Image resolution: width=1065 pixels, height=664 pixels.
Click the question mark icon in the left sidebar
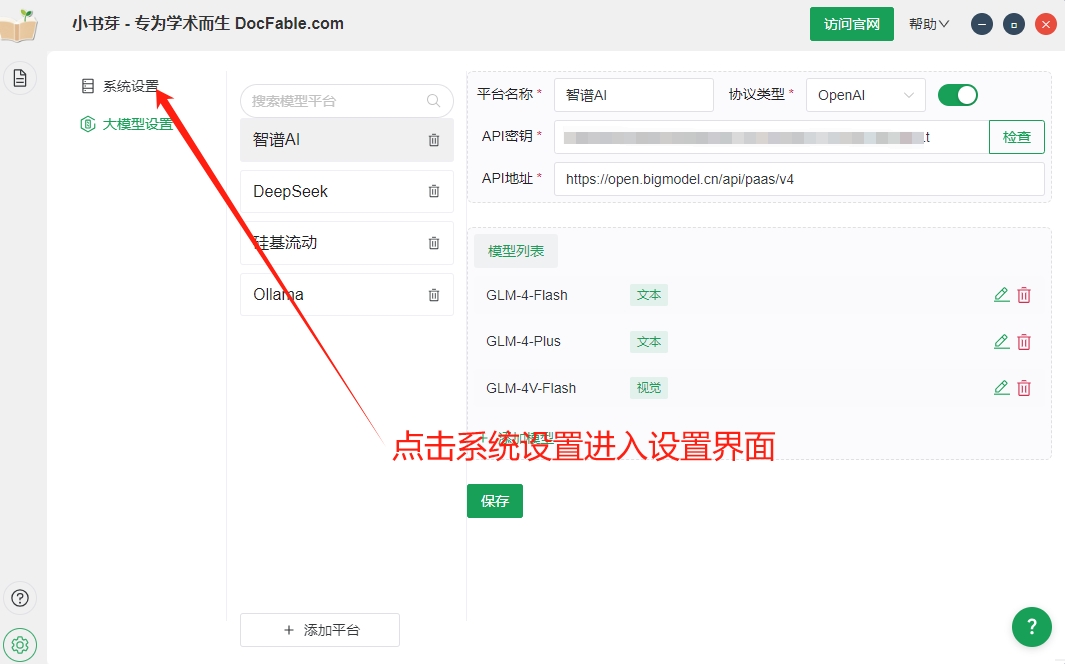coord(20,597)
